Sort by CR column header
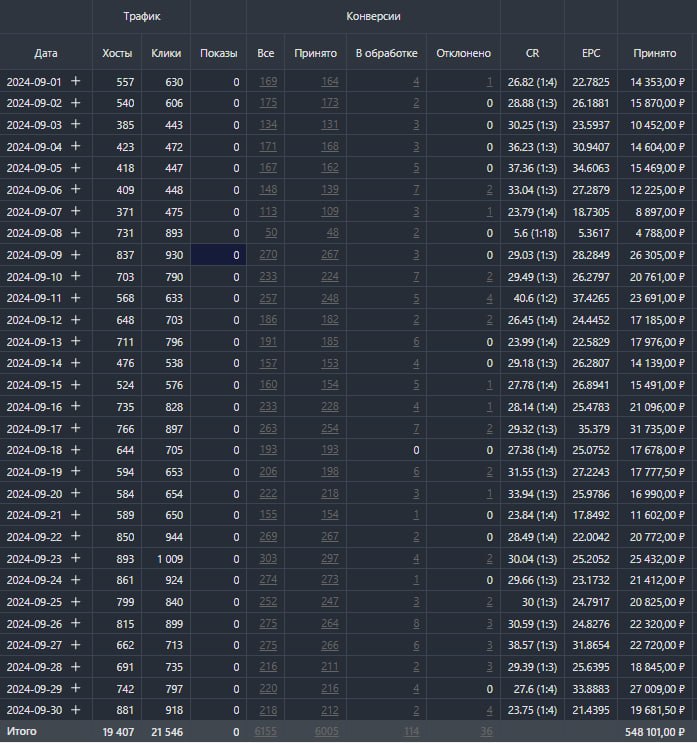Image resolution: width=697 pixels, height=743 pixels. point(532,53)
